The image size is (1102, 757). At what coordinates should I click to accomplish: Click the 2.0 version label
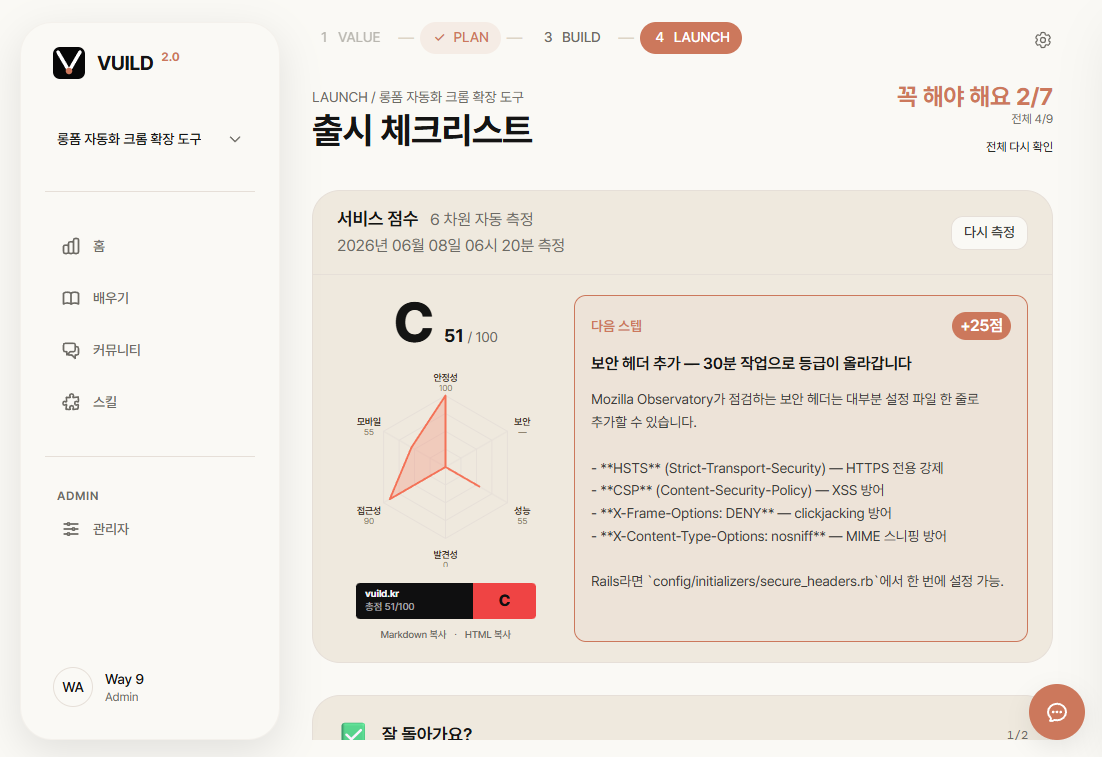(x=170, y=57)
